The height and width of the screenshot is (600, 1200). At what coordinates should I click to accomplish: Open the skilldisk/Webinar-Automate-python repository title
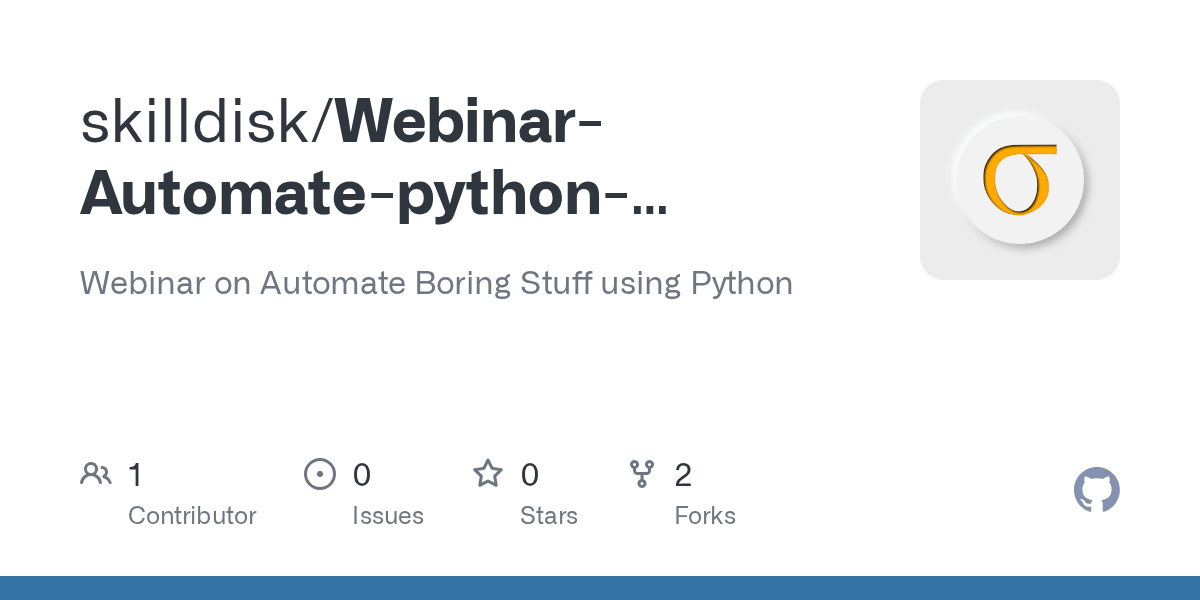pos(372,158)
